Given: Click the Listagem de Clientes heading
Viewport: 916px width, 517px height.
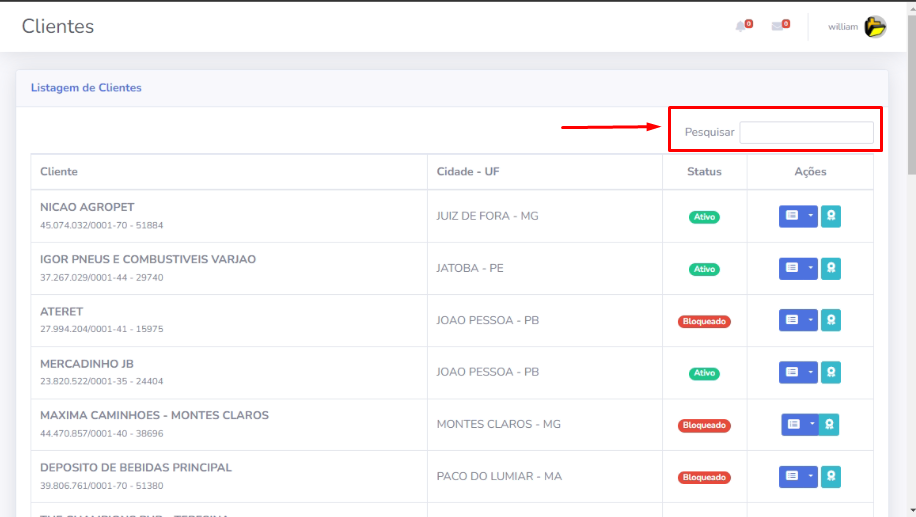Looking at the screenshot, I should [x=86, y=88].
